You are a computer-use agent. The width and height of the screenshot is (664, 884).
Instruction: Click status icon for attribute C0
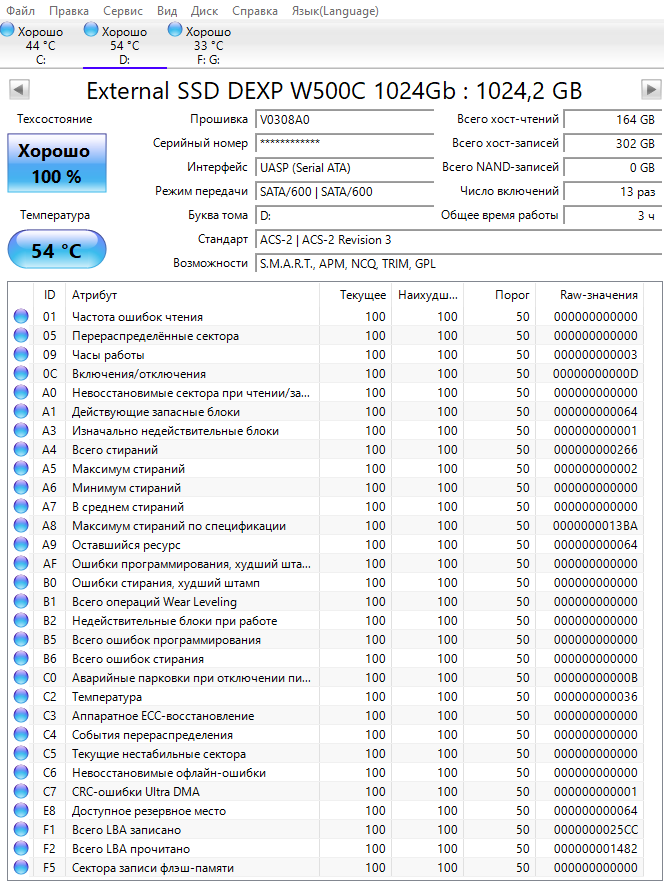tap(21, 678)
